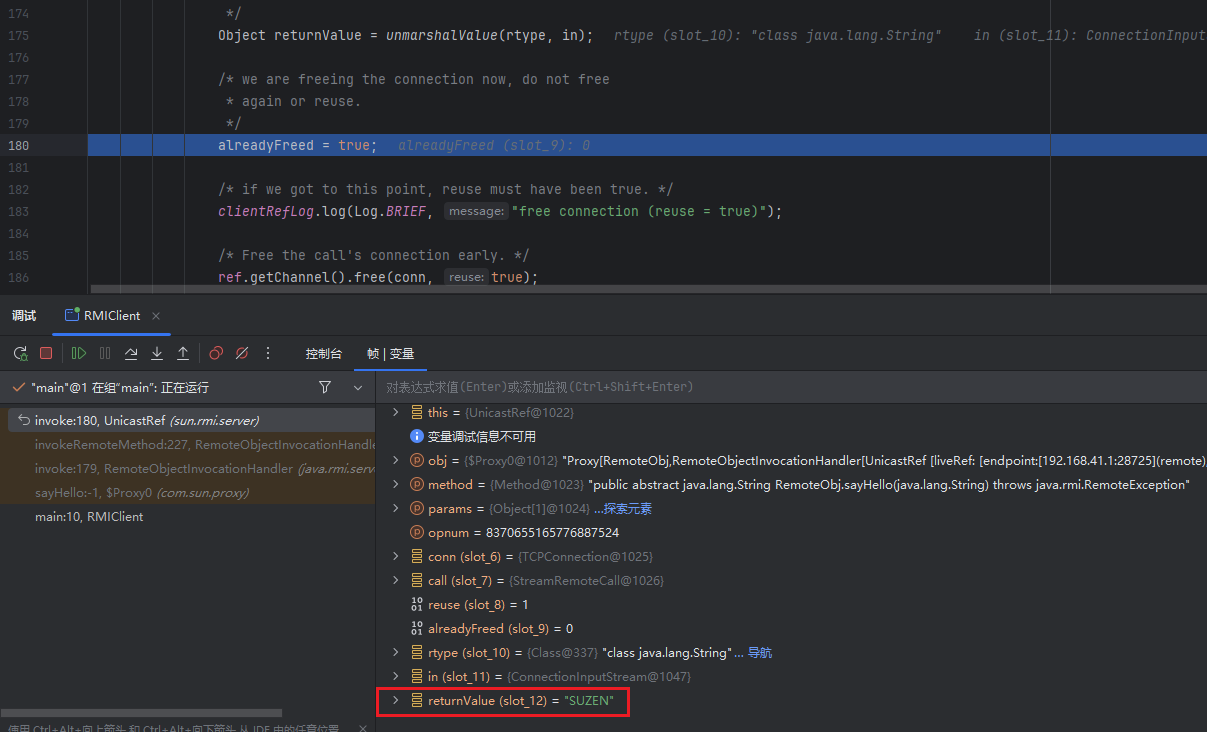This screenshot has width=1207, height=732.
Task: Close the RMIClient debug tab
Action: coord(156,315)
